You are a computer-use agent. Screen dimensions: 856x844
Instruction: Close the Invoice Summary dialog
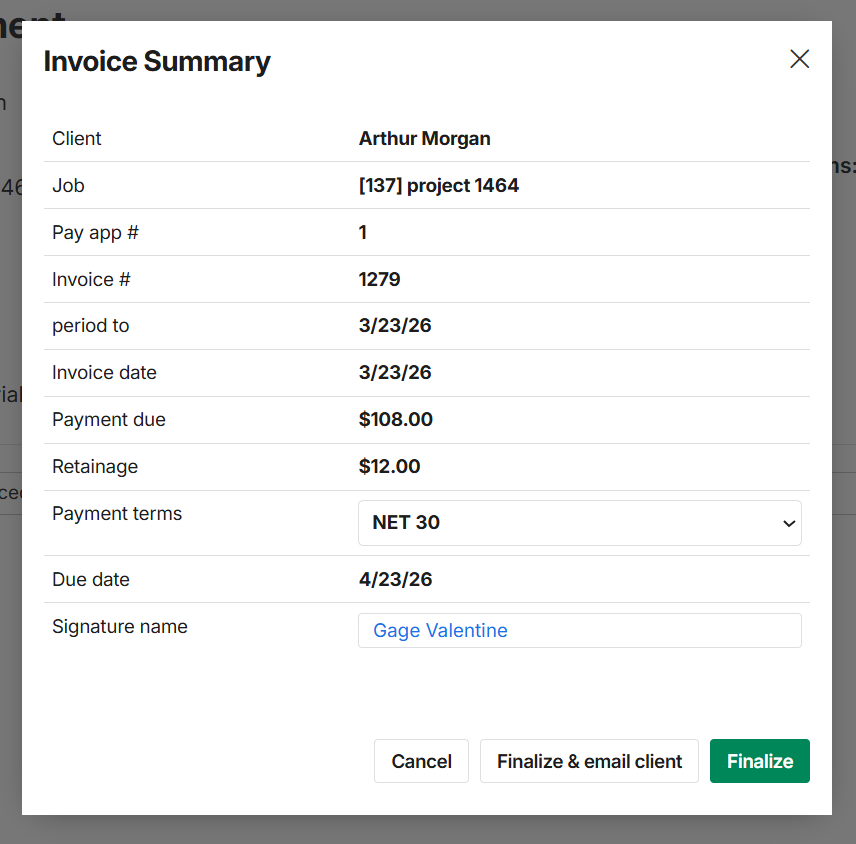pyautogui.click(x=799, y=59)
